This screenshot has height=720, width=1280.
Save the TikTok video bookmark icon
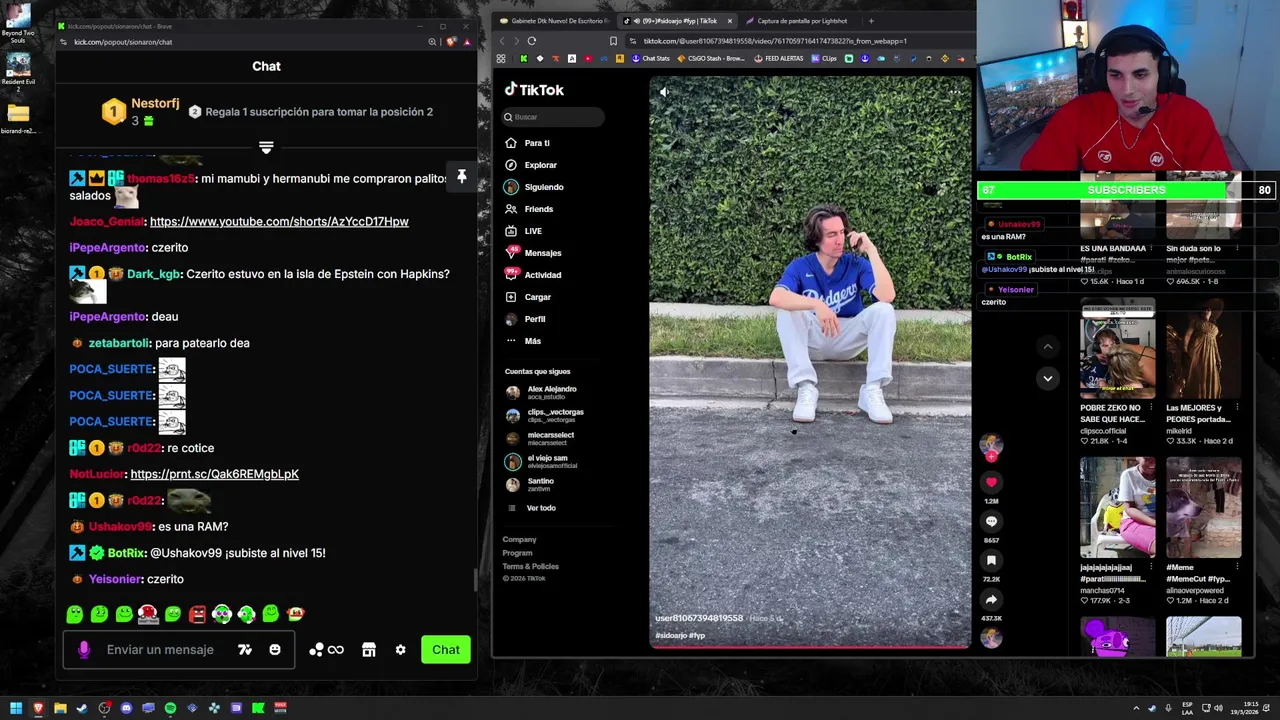pos(991,560)
